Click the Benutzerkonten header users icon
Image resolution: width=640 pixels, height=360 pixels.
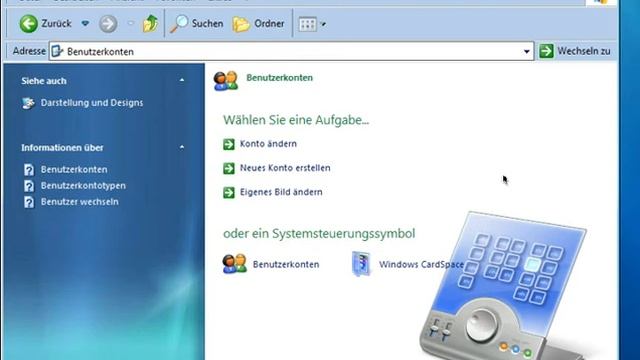pos(226,80)
